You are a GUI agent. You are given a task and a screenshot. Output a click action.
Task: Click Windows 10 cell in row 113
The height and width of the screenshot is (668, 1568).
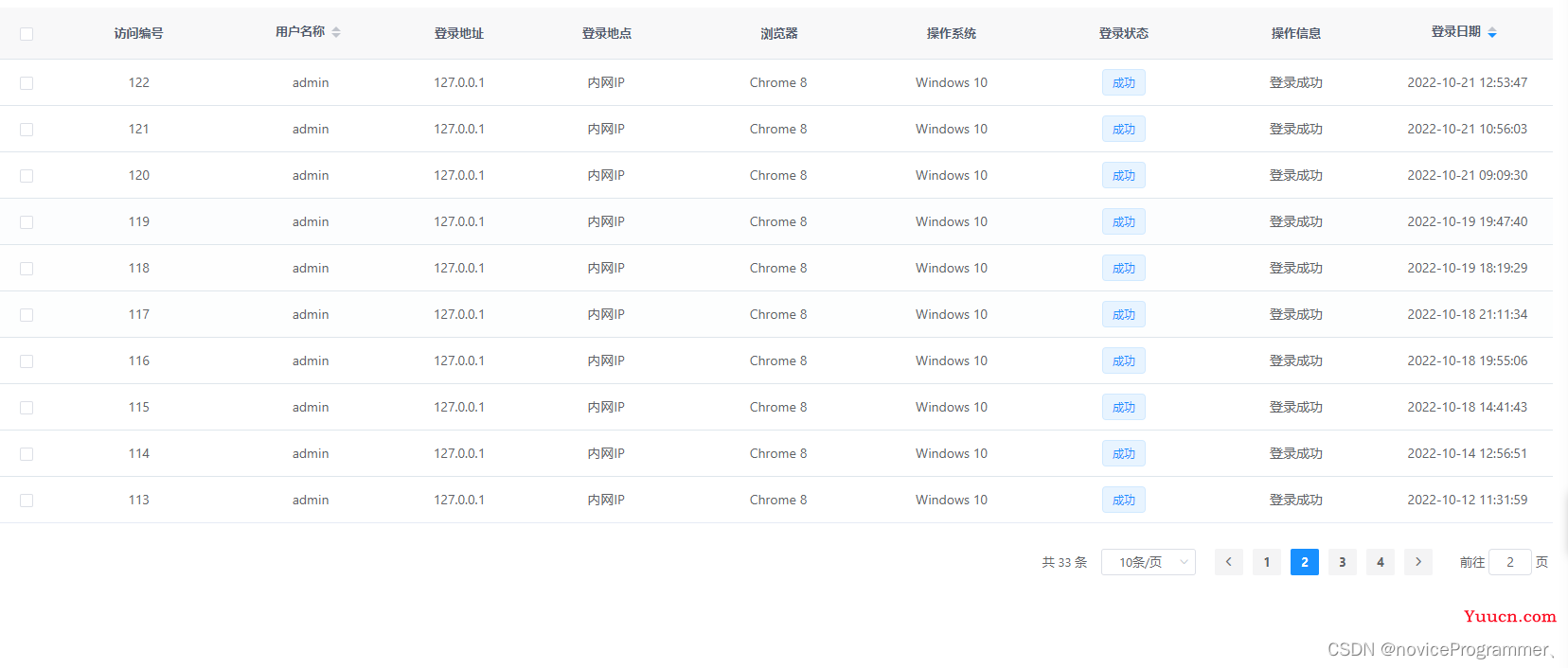pos(952,500)
